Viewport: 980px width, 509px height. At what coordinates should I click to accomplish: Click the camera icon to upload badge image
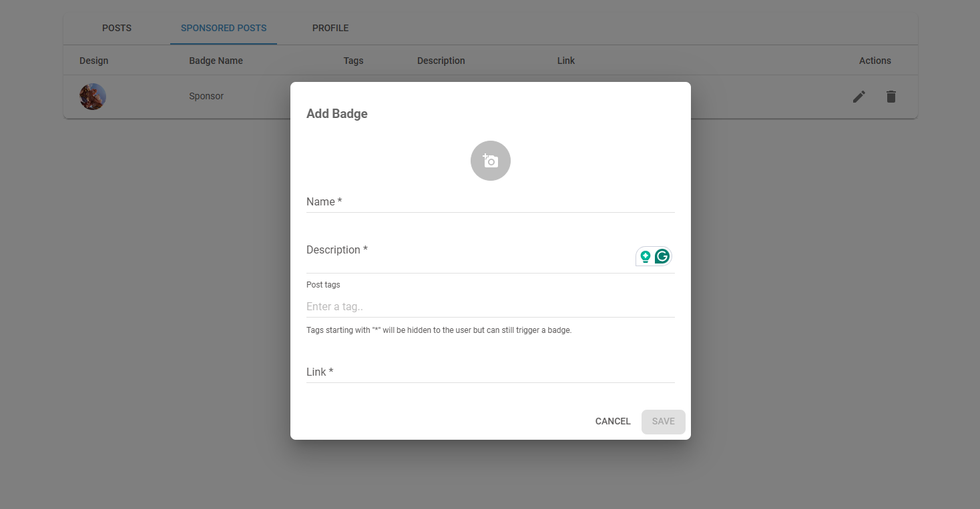[490, 160]
